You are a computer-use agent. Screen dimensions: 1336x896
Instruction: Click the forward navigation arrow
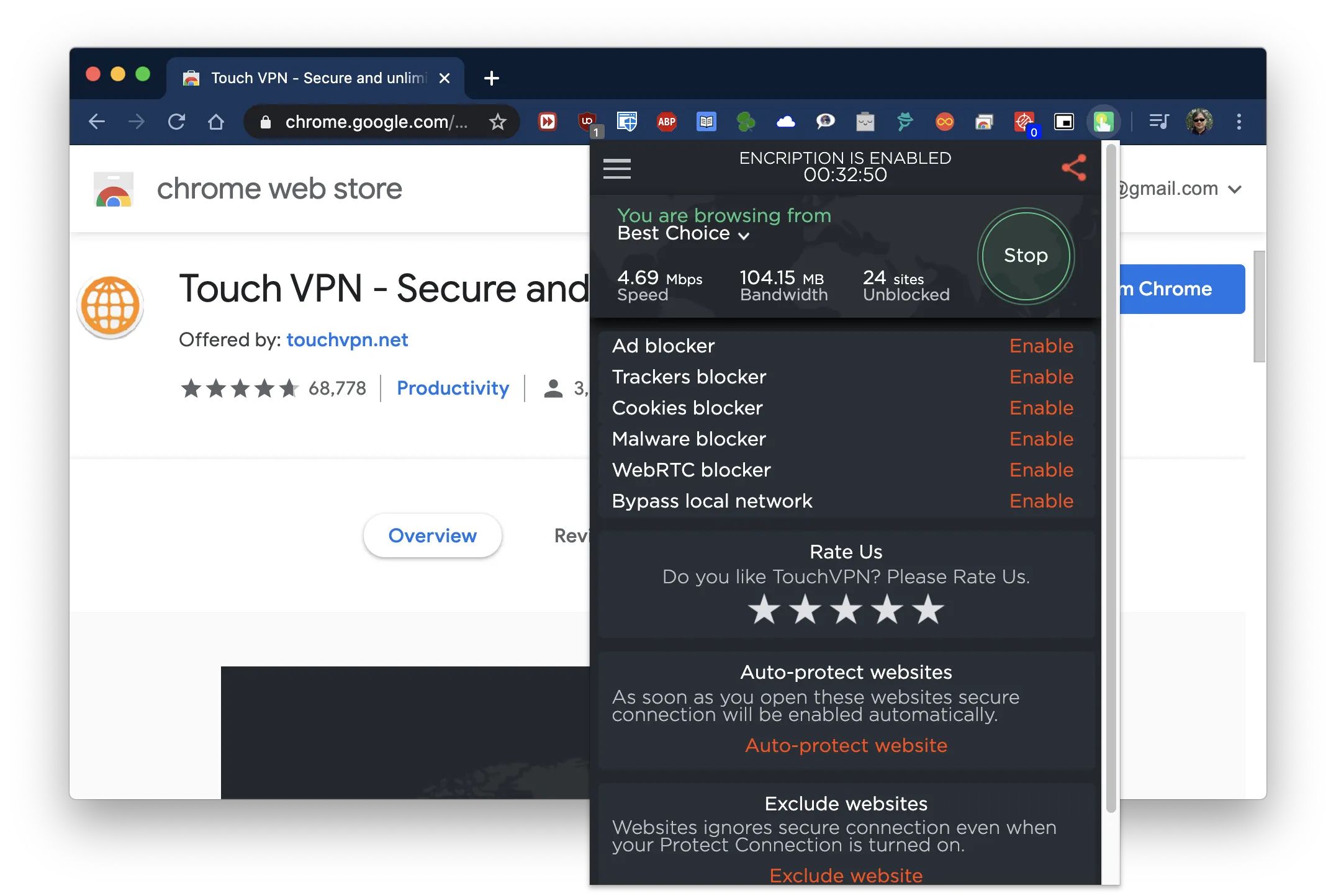pos(136,122)
